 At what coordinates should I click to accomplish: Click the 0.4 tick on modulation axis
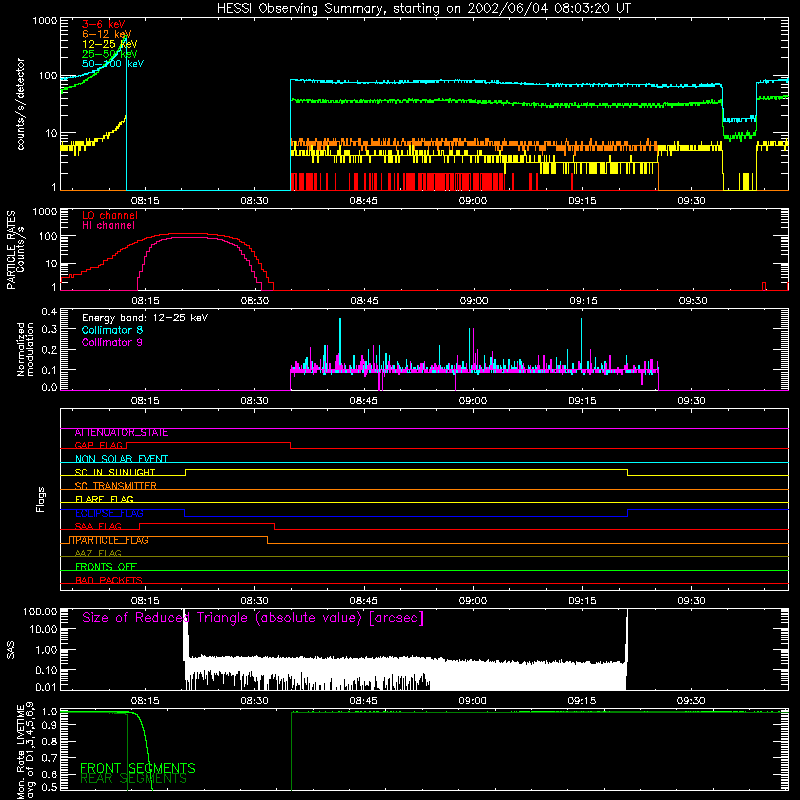tap(49, 312)
